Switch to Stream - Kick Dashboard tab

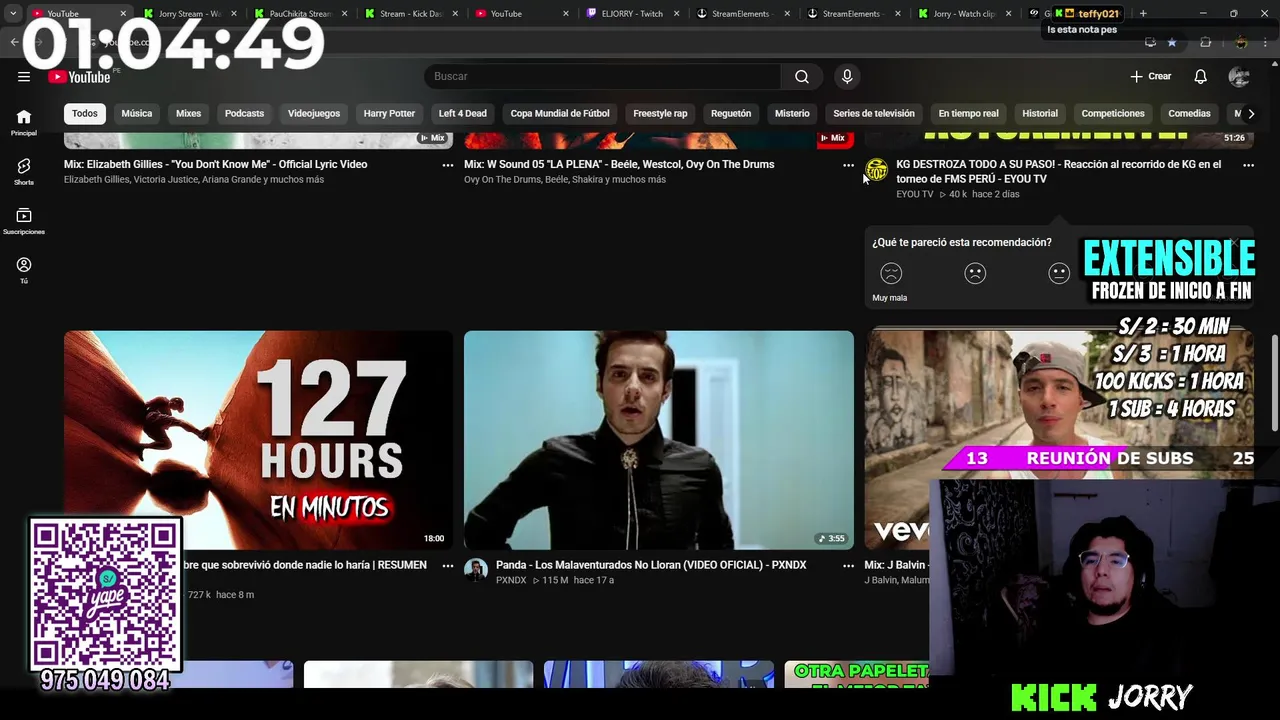(411, 13)
